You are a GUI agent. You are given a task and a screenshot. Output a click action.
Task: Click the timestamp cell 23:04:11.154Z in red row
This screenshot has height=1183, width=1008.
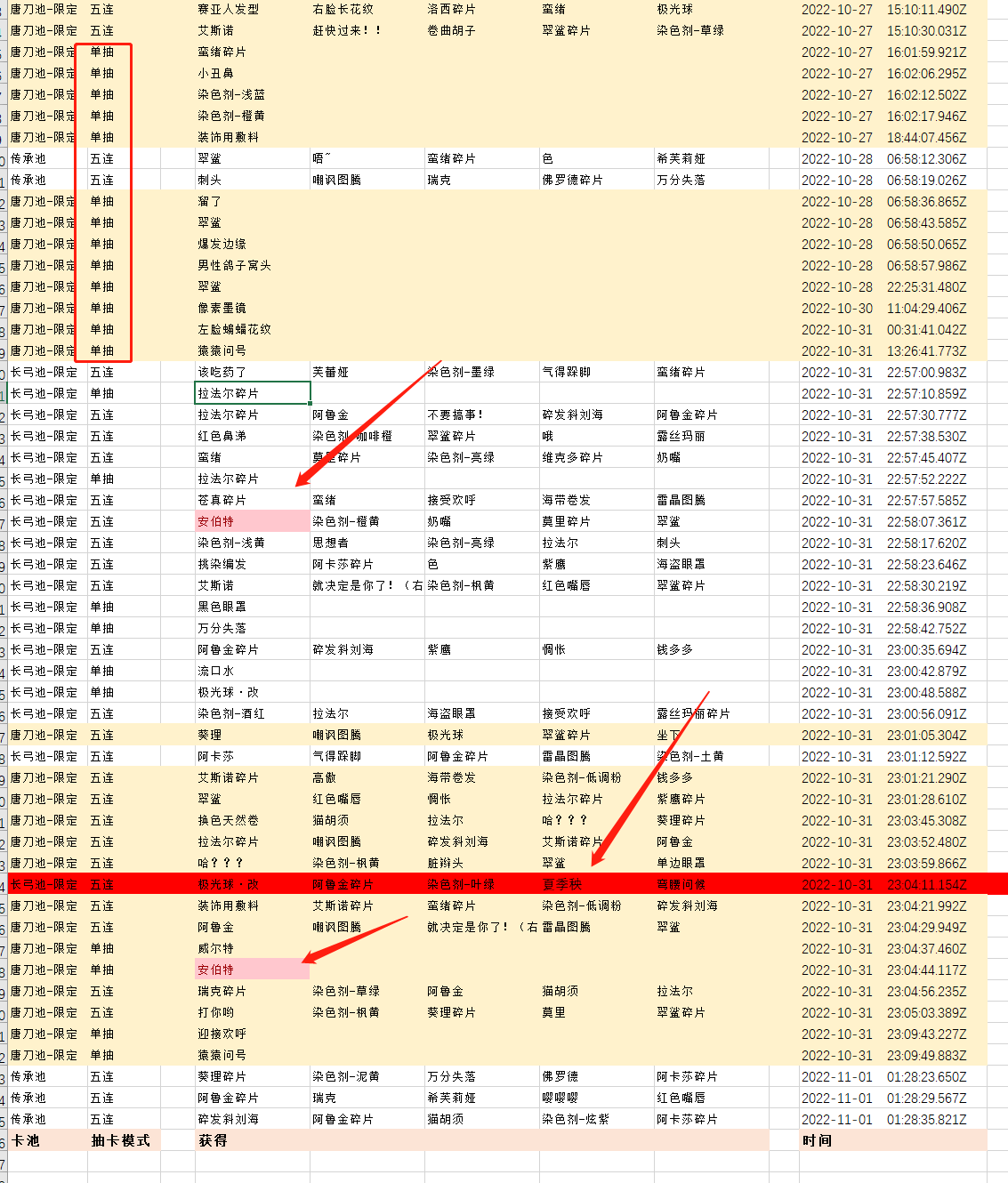[926, 884]
